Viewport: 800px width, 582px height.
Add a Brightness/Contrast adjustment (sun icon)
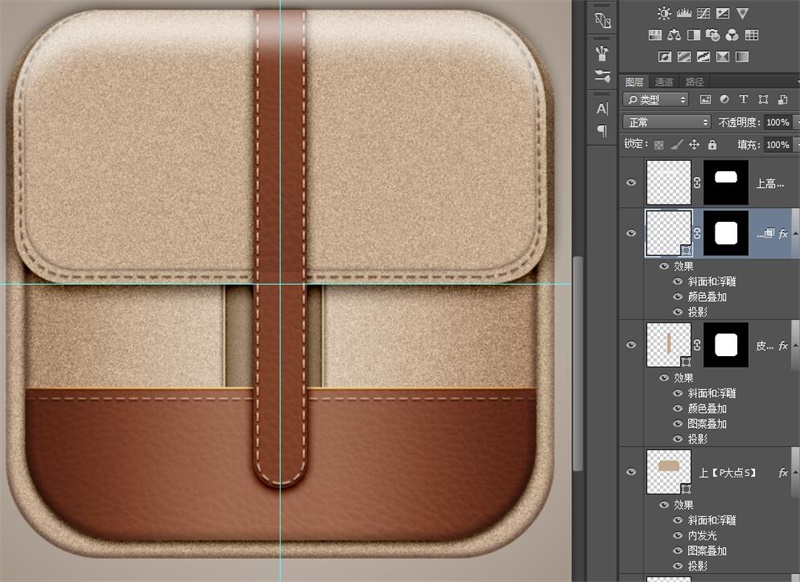pos(664,14)
